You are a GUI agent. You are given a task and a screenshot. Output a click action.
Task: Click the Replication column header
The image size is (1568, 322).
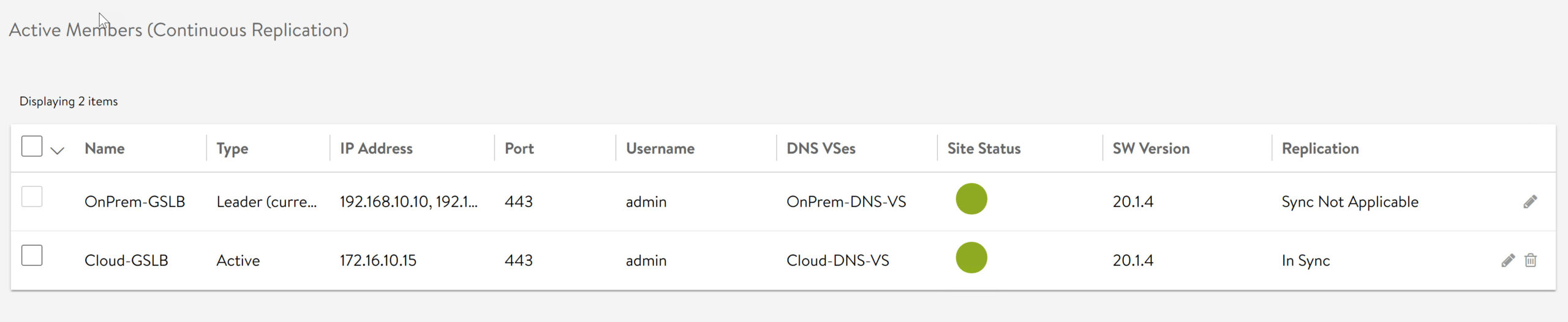click(1320, 149)
